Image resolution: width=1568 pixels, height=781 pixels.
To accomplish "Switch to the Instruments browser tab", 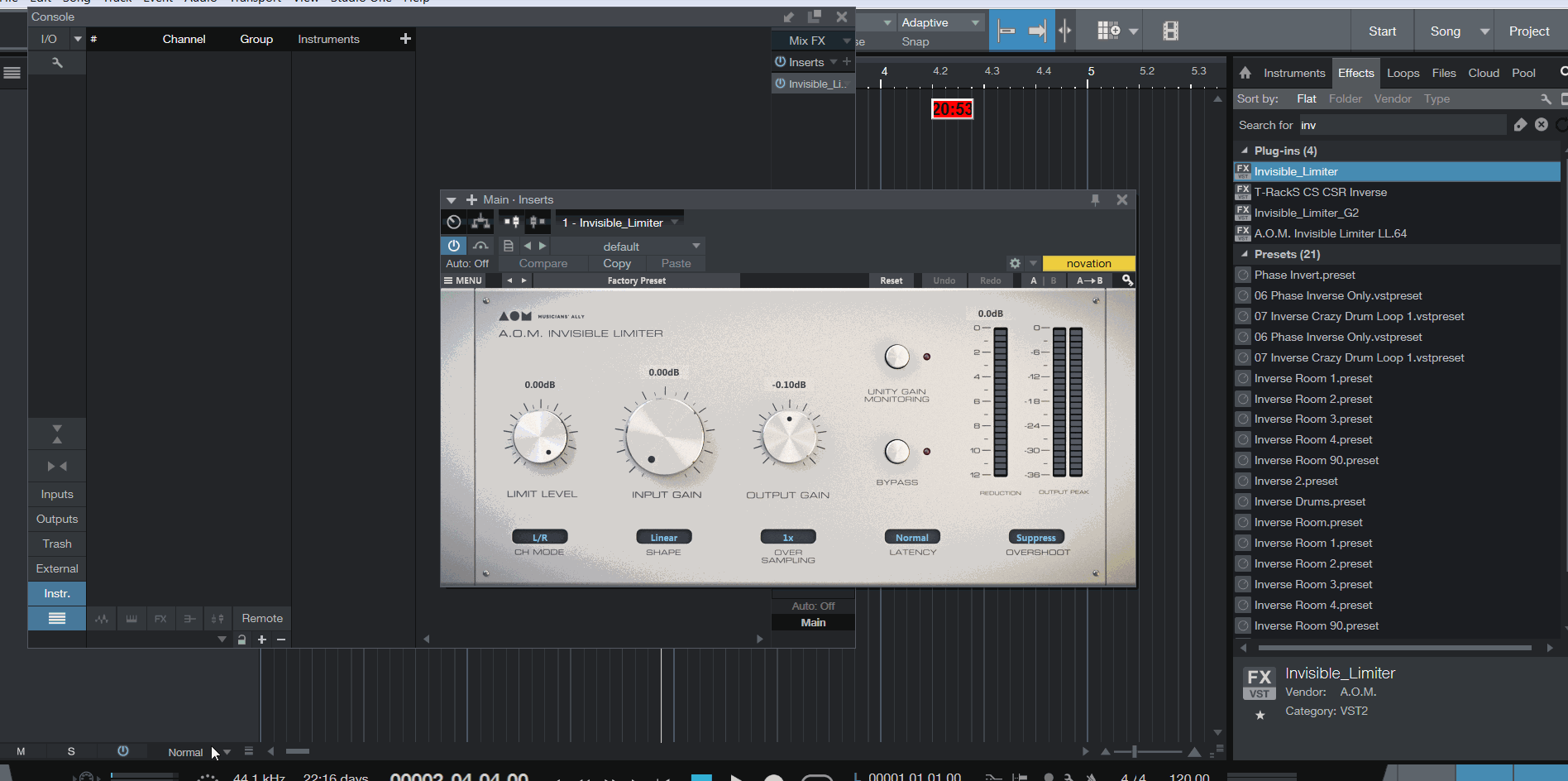I will [x=1294, y=73].
